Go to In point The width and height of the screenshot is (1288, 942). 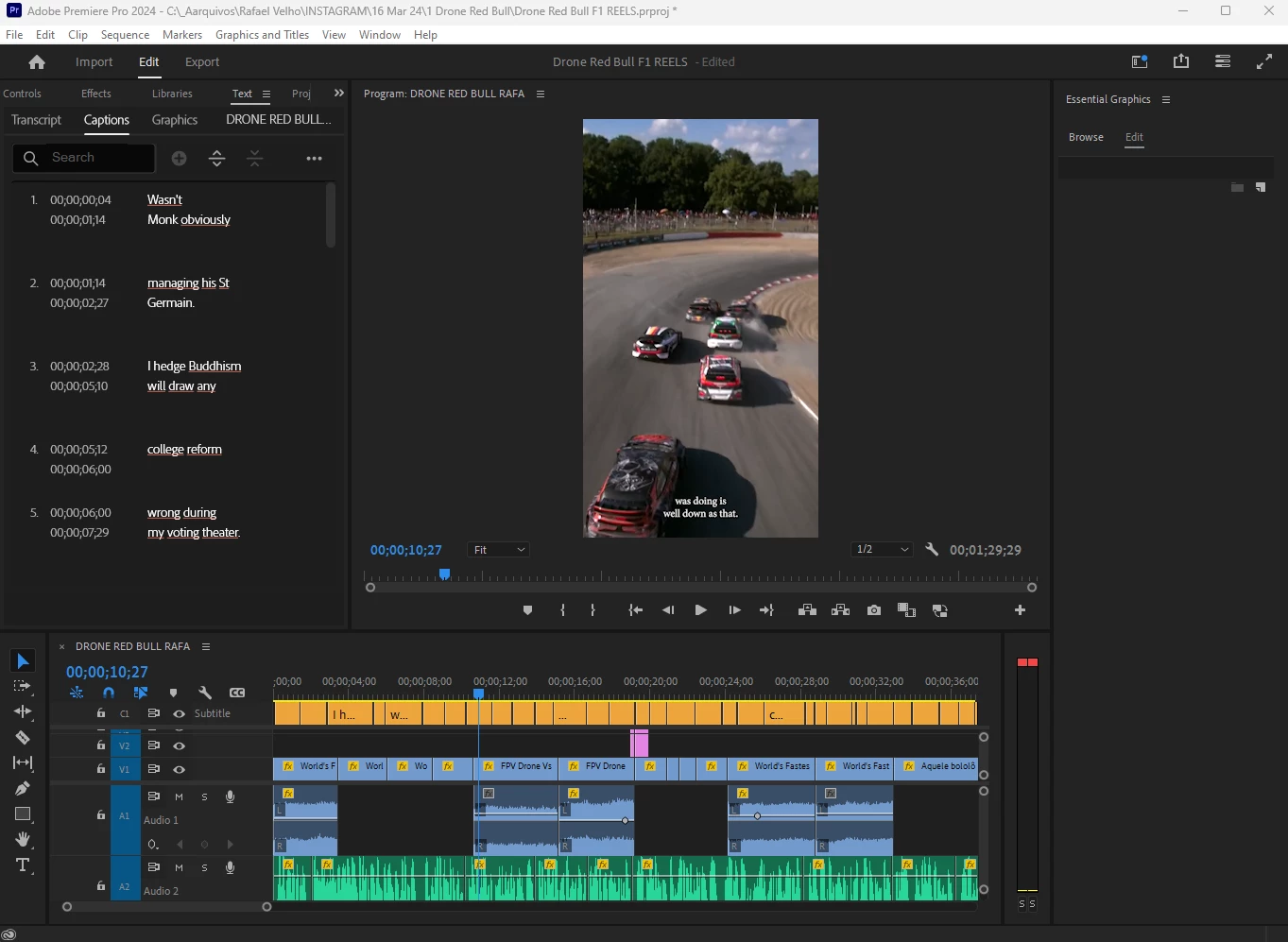[636, 610]
